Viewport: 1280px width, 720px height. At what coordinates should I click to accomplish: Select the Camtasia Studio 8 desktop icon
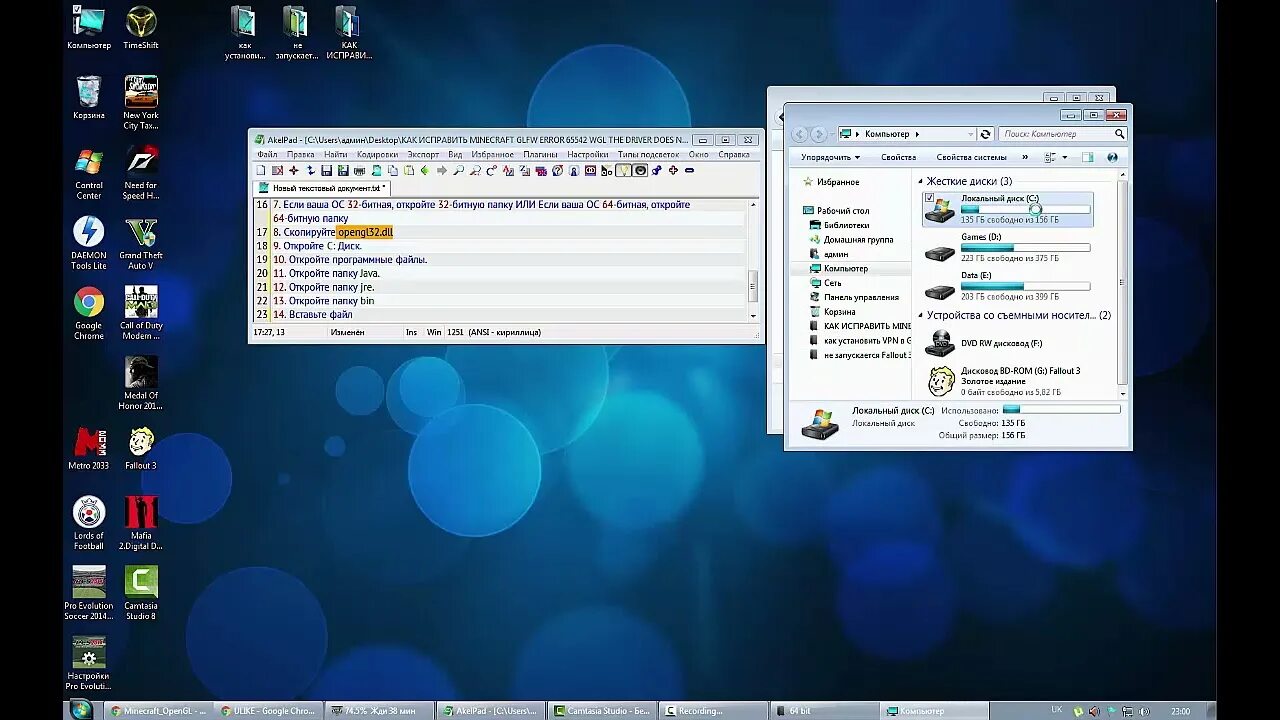[141, 593]
